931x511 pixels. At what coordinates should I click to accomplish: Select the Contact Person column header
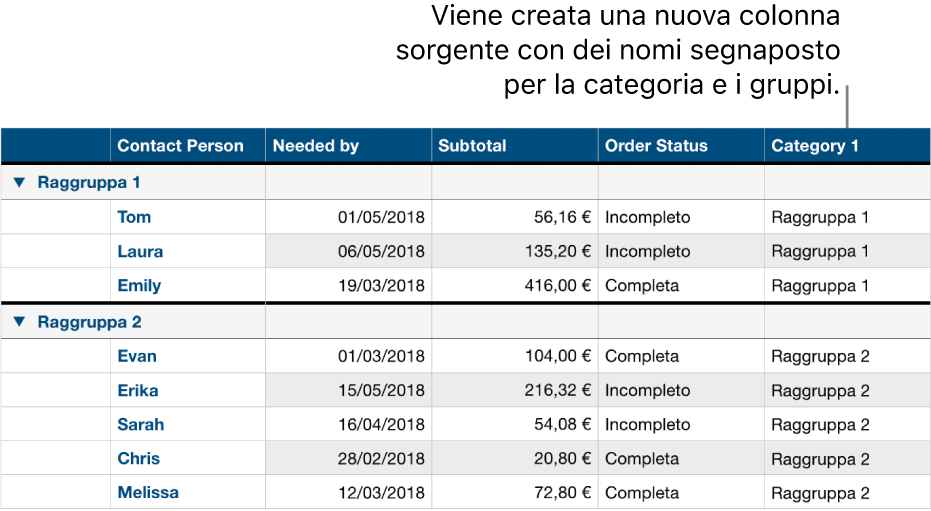click(180, 146)
